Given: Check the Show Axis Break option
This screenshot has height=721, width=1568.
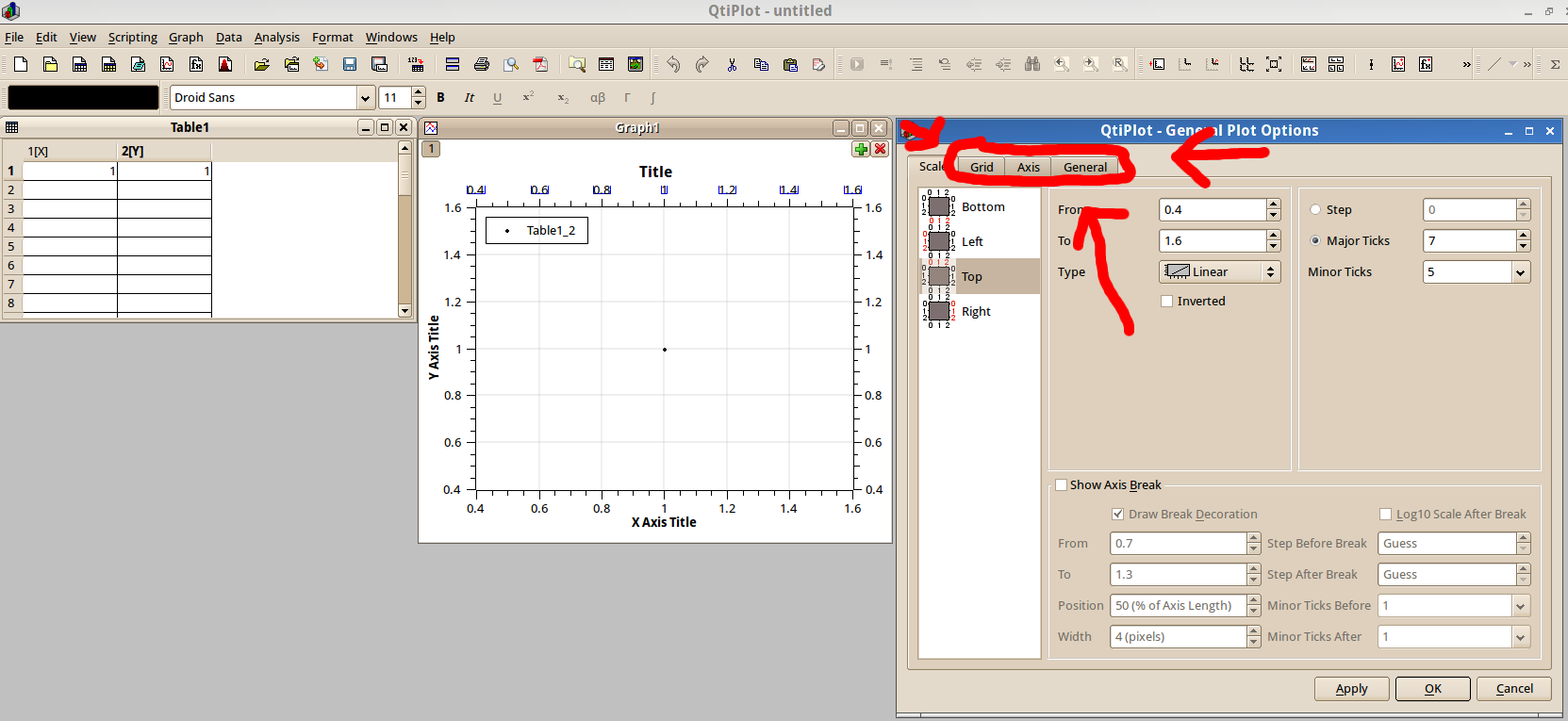Looking at the screenshot, I should pos(1062,485).
